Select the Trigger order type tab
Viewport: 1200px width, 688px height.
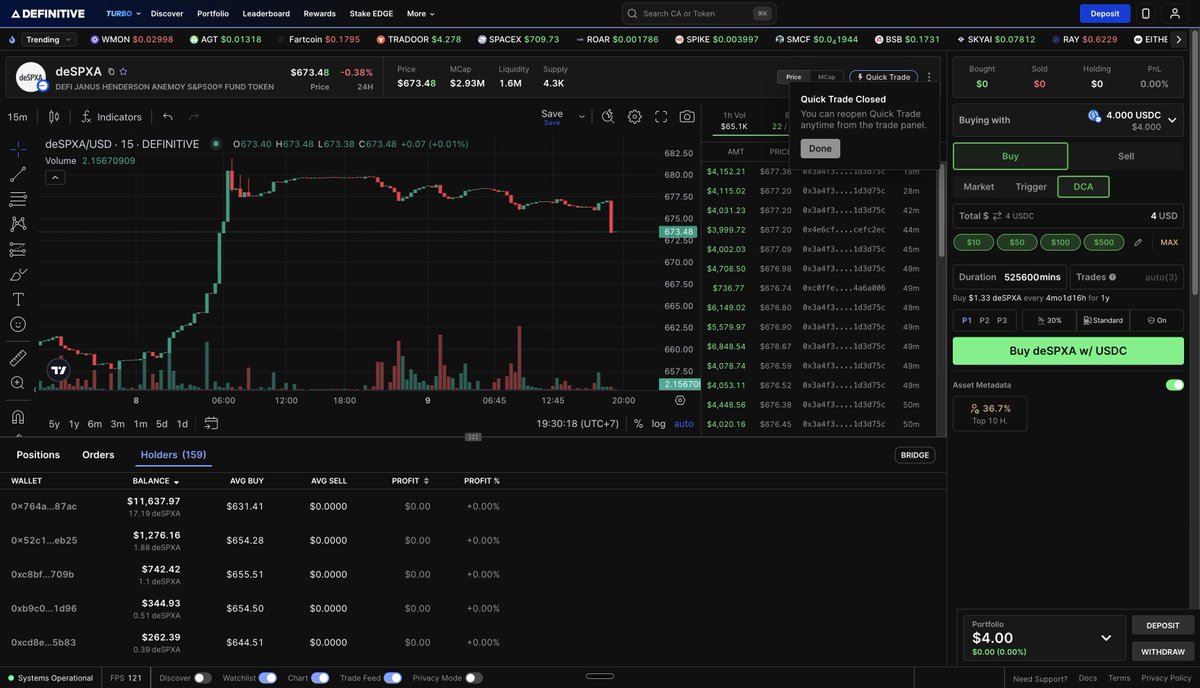click(x=1031, y=187)
